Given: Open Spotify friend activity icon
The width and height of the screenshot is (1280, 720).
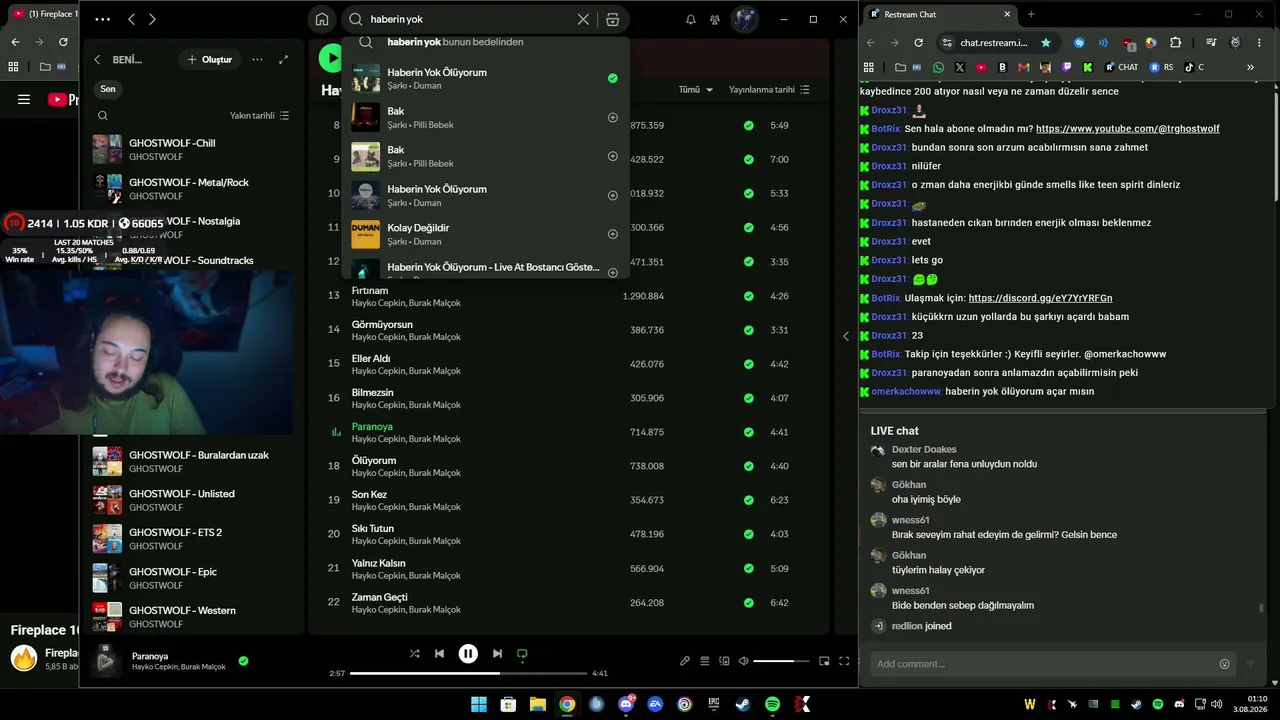Looking at the screenshot, I should 715,19.
